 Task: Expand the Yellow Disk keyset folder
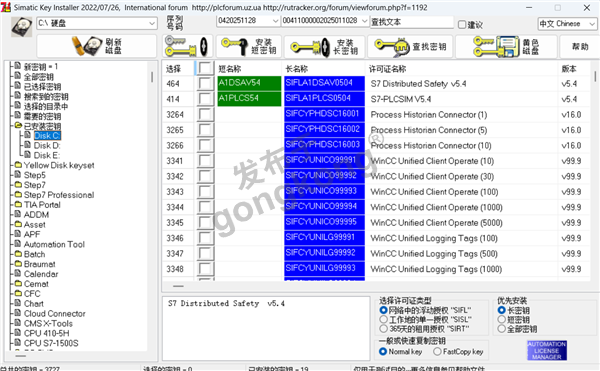18,165
